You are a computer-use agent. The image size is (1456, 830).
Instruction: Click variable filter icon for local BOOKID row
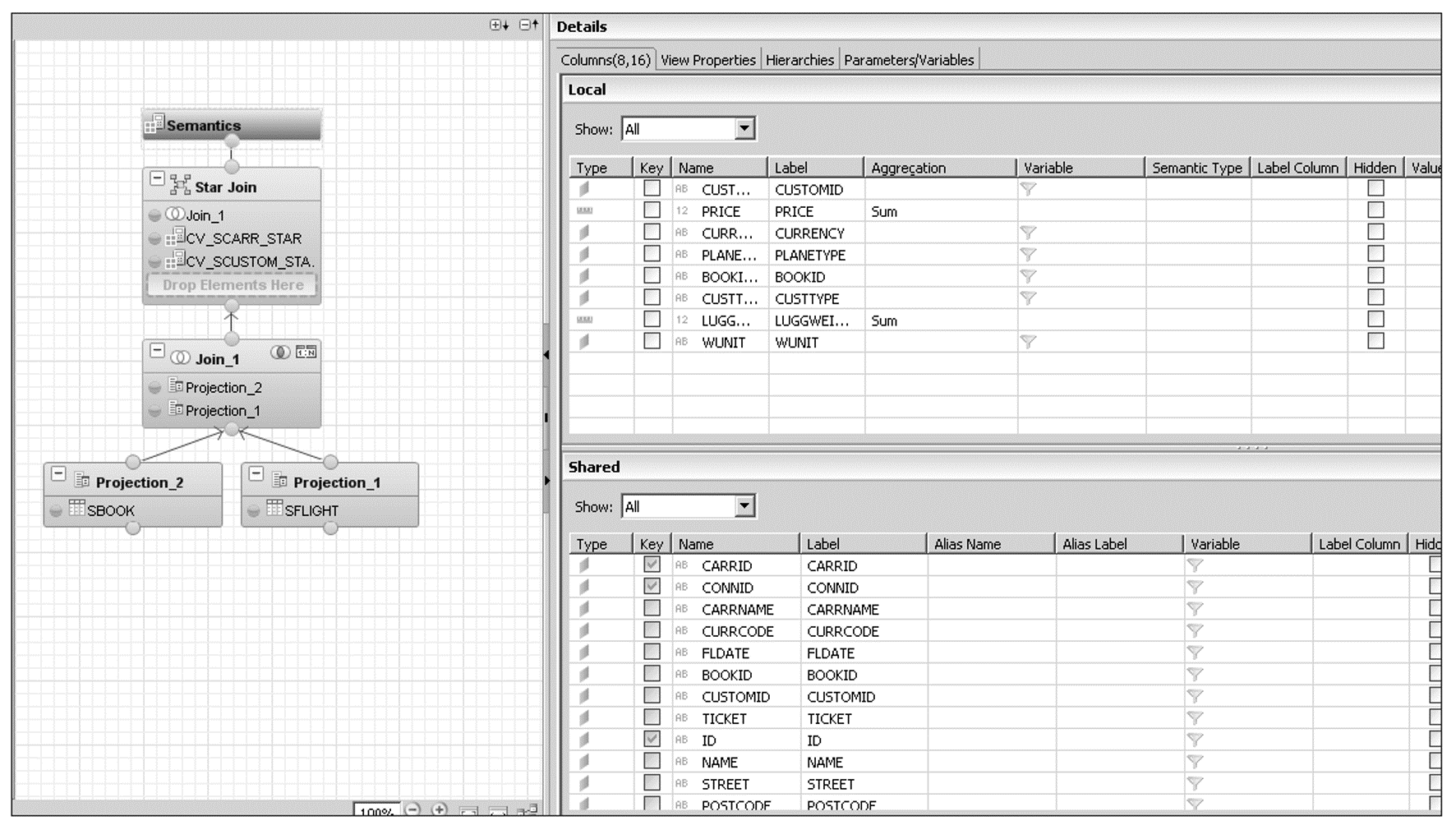tap(1028, 276)
